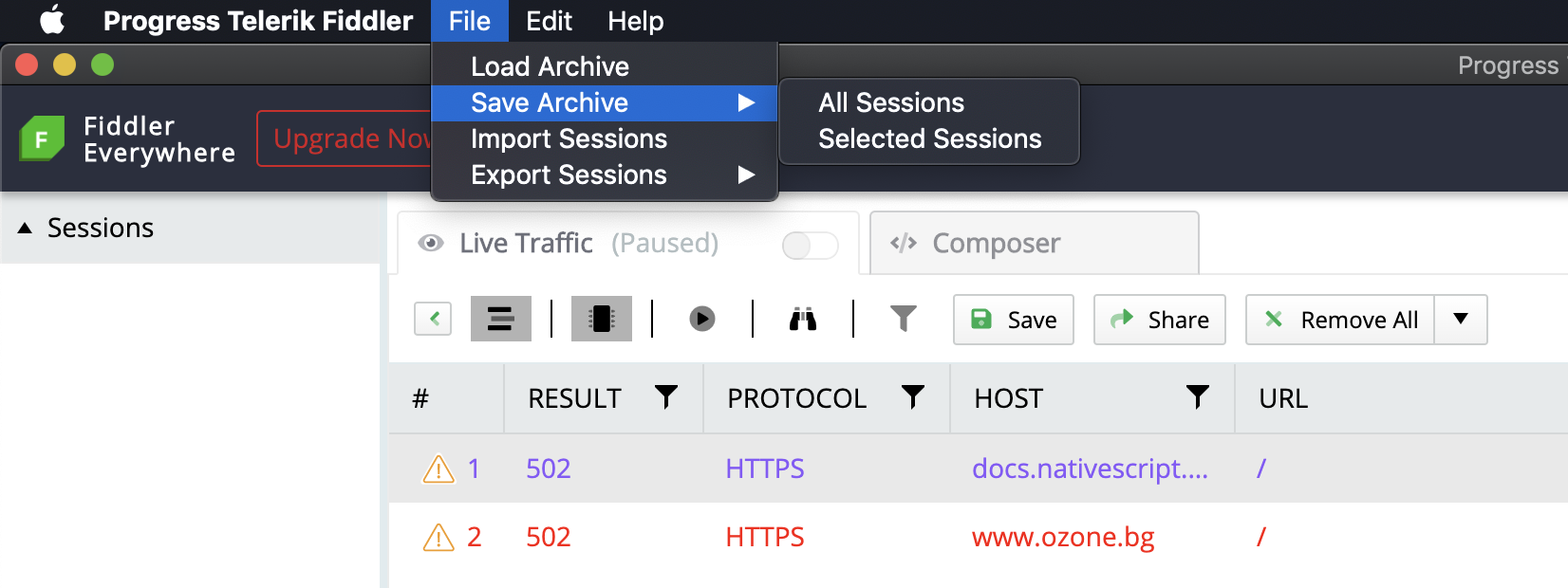Screen dimensions: 1568x588
Task: Open the HOST column filter
Action: point(1198,397)
